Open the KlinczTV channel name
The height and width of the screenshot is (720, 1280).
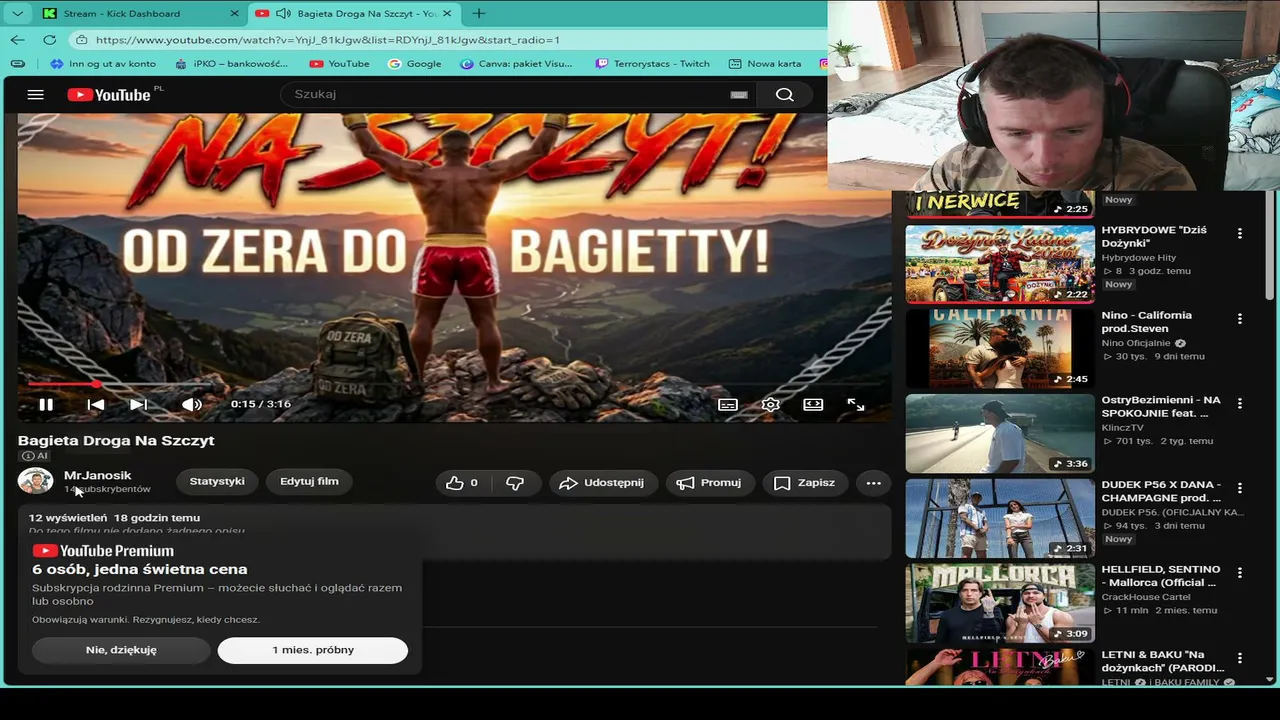point(1123,428)
